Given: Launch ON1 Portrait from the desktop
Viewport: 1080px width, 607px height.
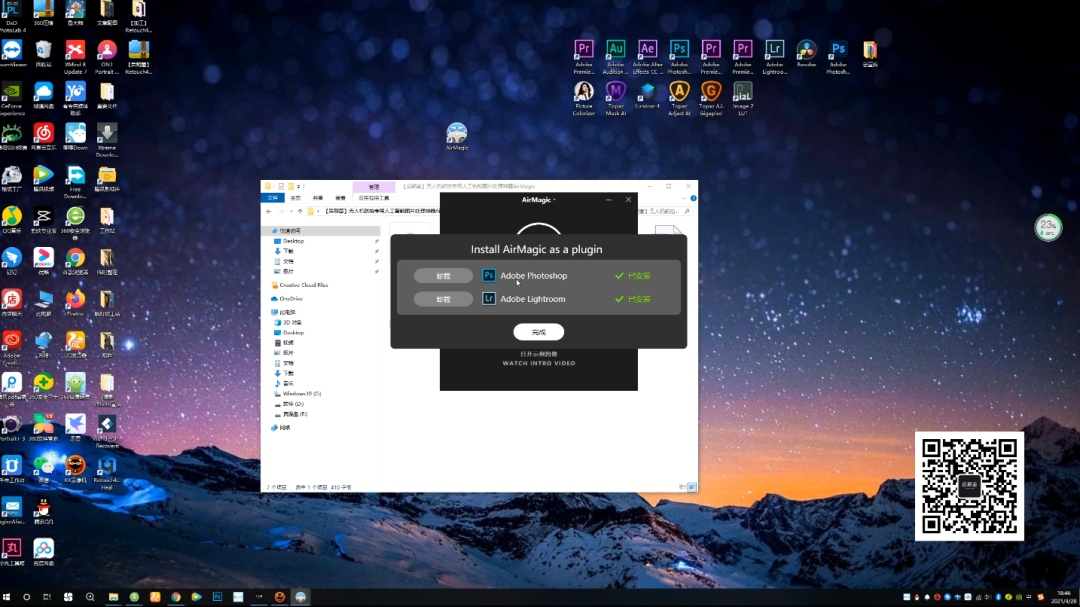Looking at the screenshot, I should 107,57.
